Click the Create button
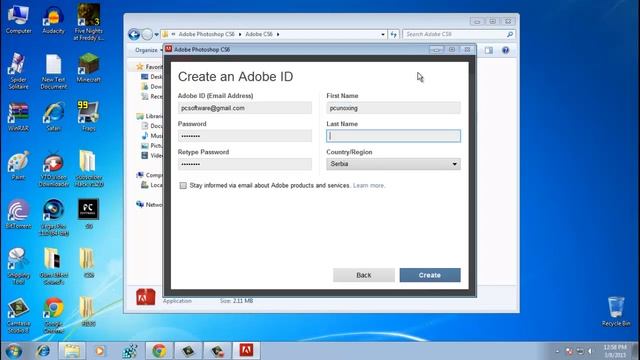This screenshot has width=640, height=360. 430,275
